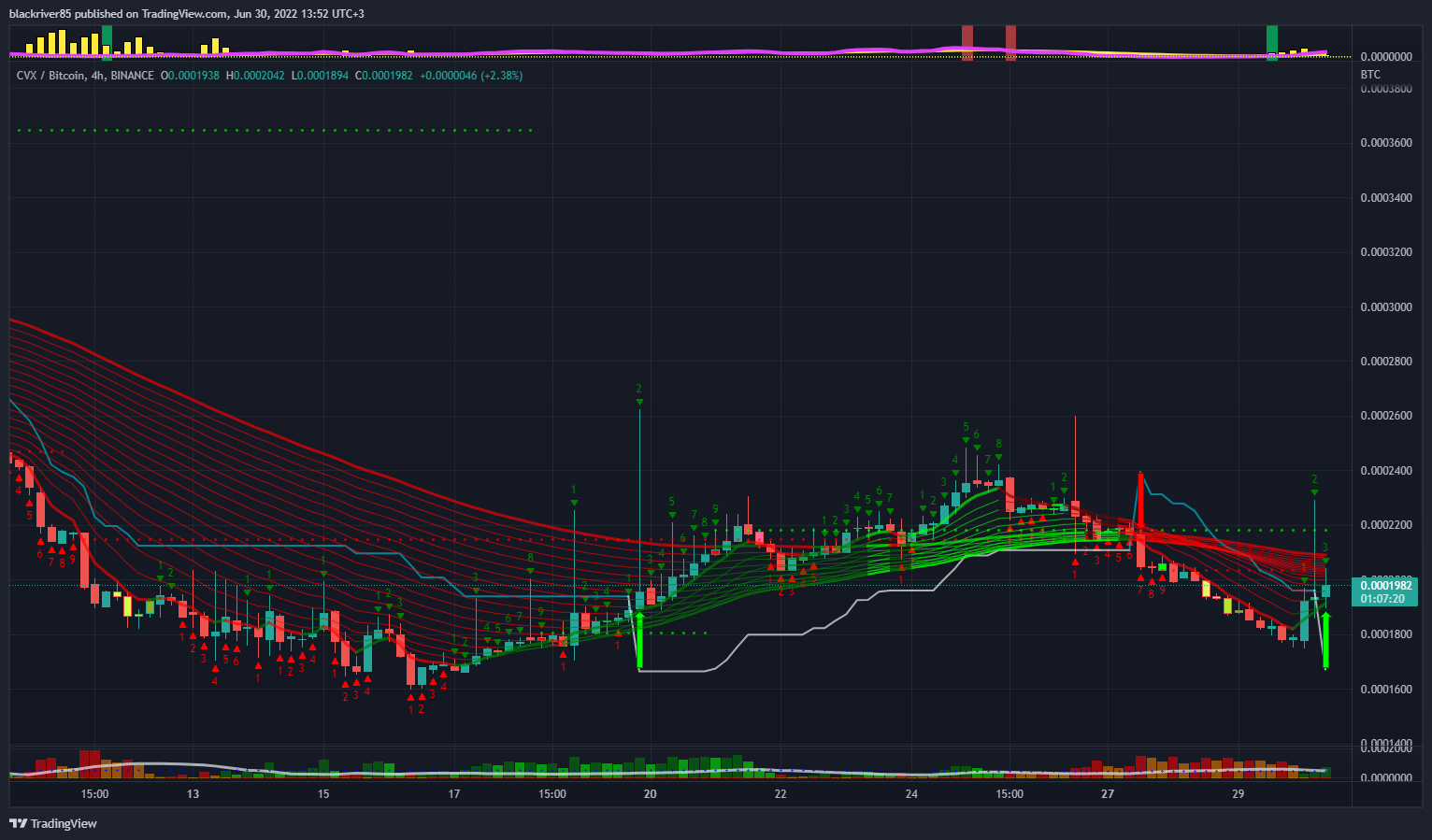Click the CVX / Bitcoin, 4h, BINANCE symbol title
The height and width of the screenshot is (840, 1432).
tap(85, 76)
